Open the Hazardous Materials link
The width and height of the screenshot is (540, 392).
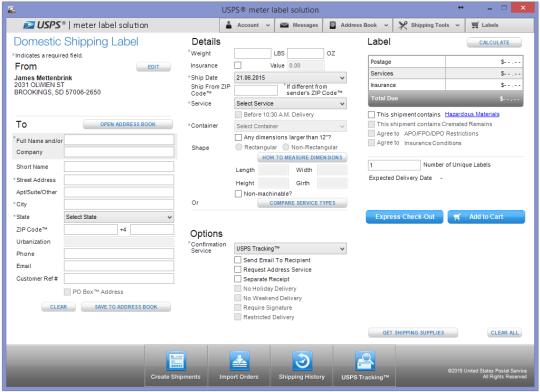(472, 114)
